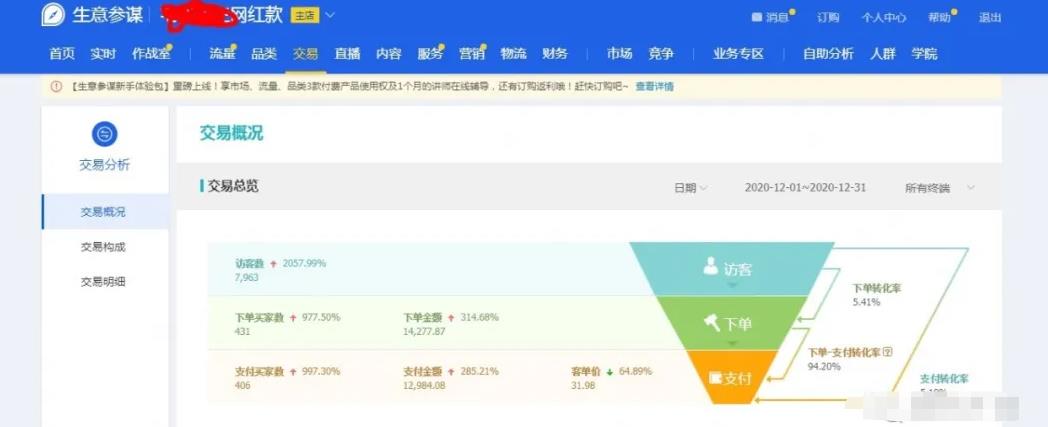The width and height of the screenshot is (1048, 427).
Task: Click the 2057.99% visitor growth figure
Action: click(304, 263)
